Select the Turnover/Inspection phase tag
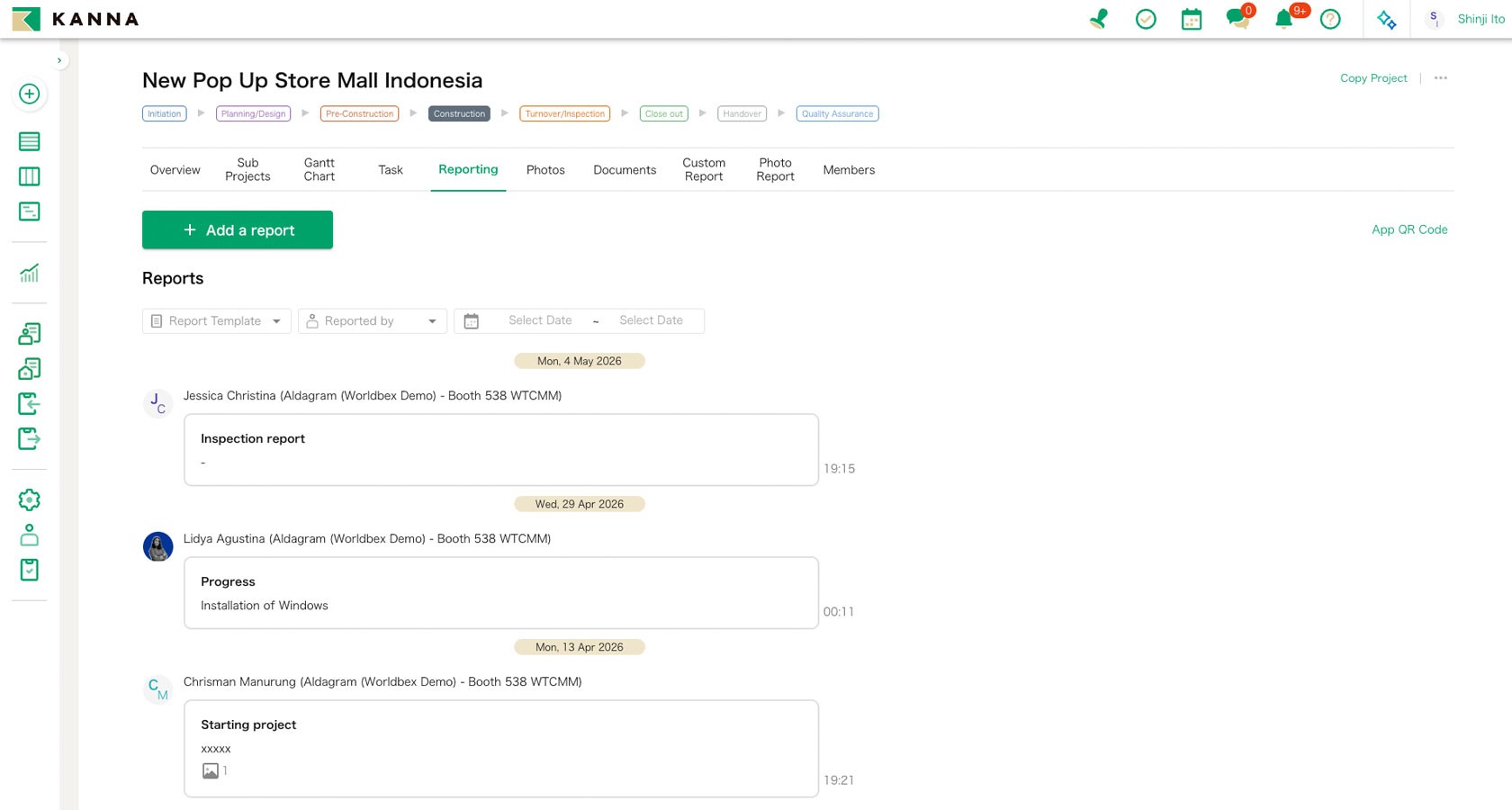The height and width of the screenshot is (810, 1512). (x=564, y=113)
